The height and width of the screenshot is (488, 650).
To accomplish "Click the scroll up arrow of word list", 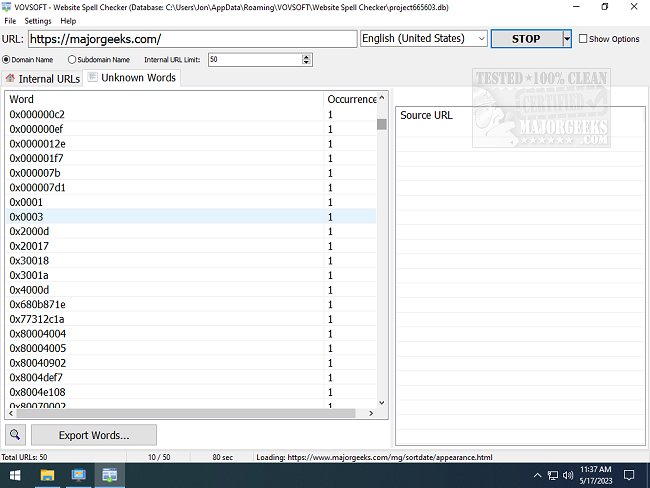I will coord(382,98).
